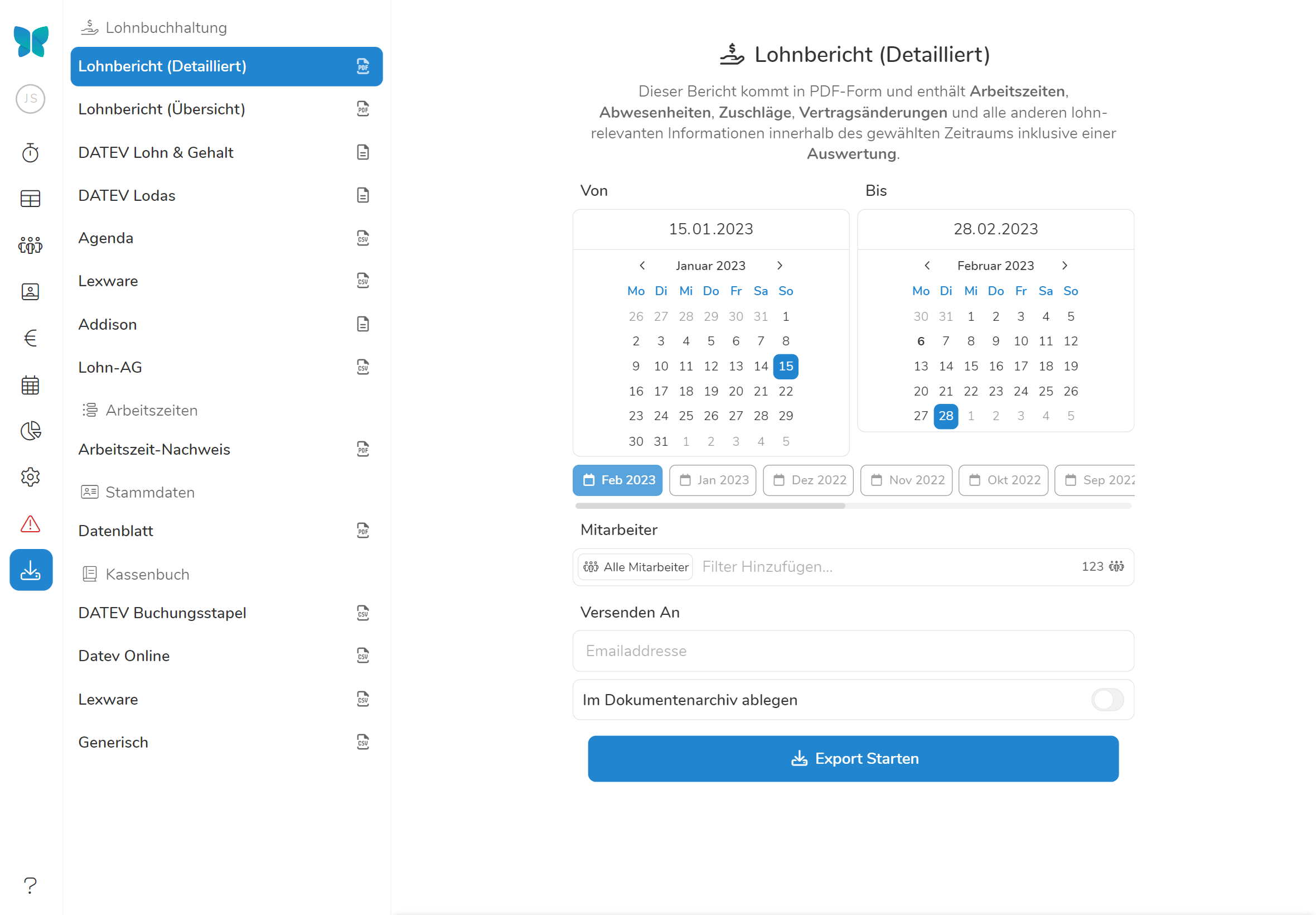Open the JS user avatar

point(30,99)
